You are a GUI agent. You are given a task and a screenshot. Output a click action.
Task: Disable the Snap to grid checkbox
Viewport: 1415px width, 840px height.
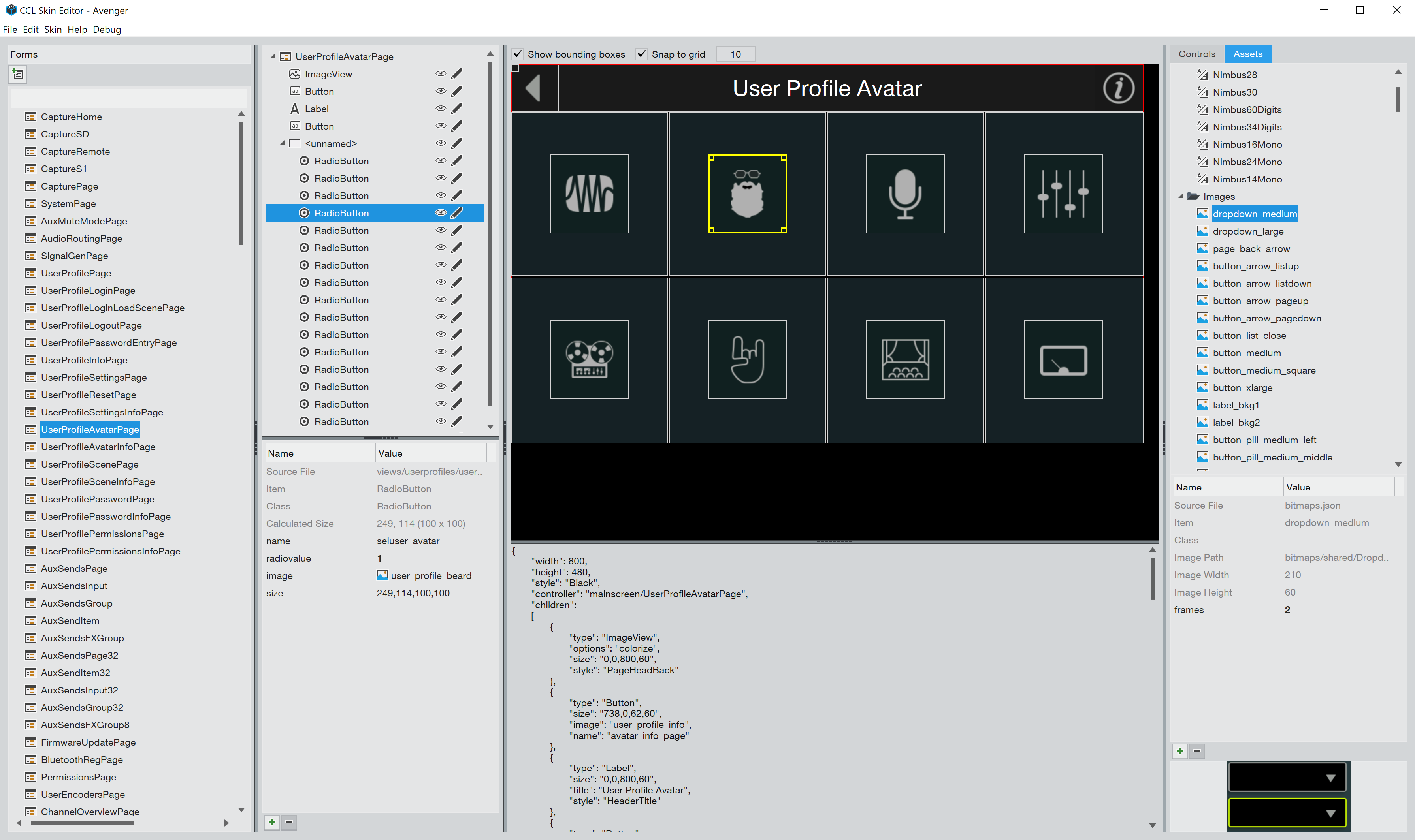point(642,54)
